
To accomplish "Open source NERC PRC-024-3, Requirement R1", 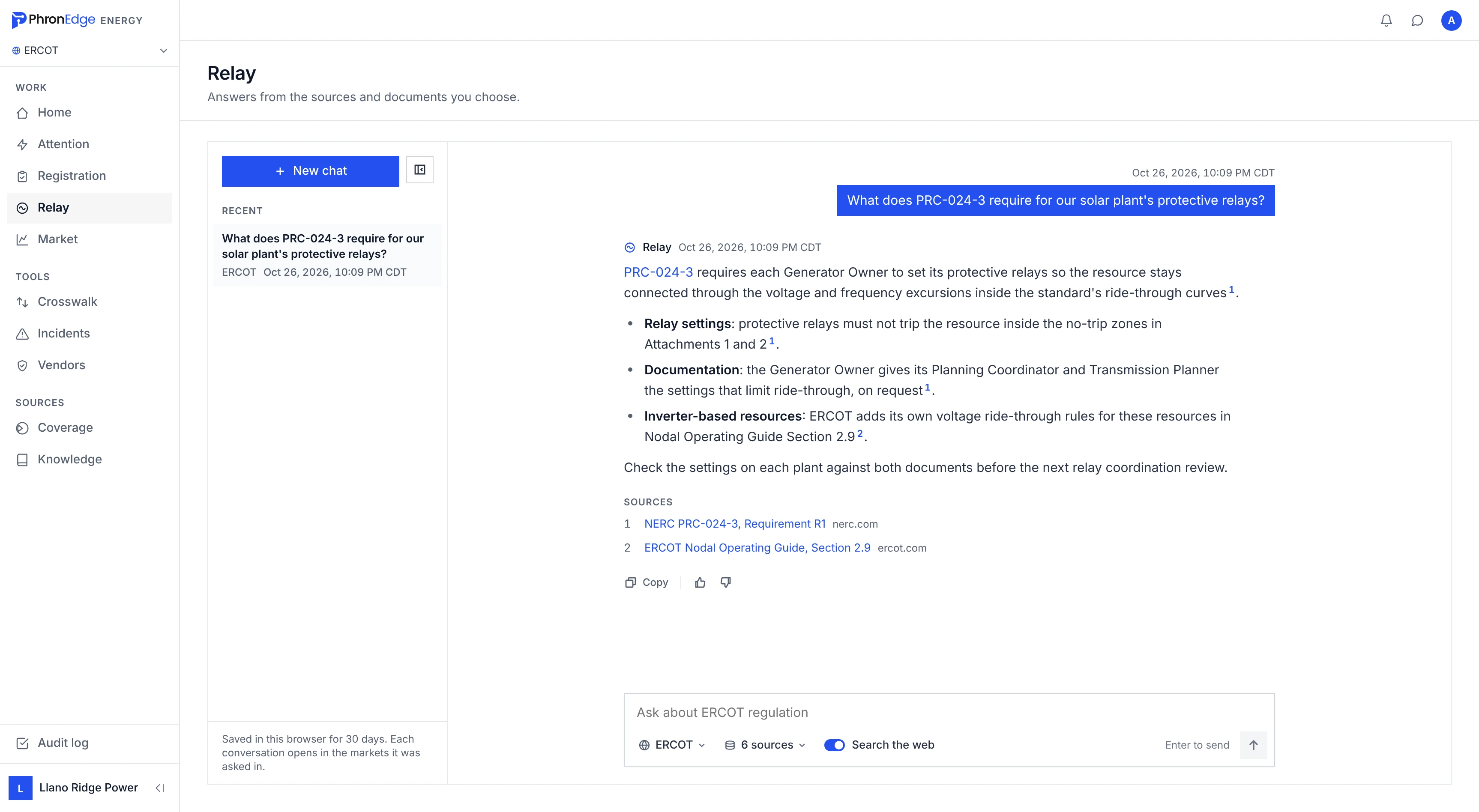I will 735,524.
